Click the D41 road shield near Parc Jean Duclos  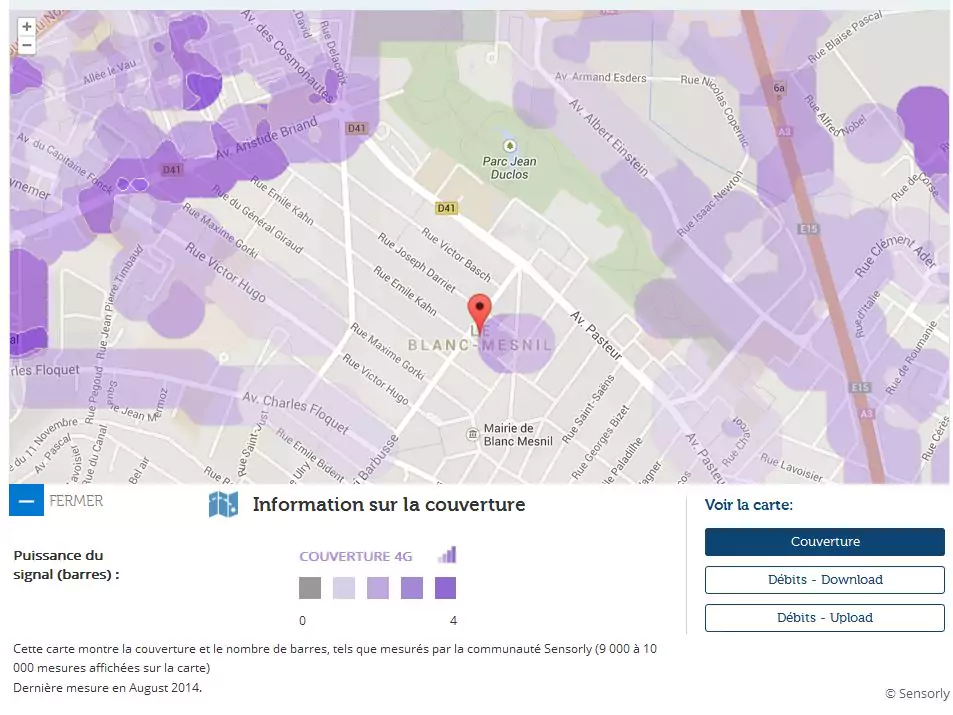446,208
